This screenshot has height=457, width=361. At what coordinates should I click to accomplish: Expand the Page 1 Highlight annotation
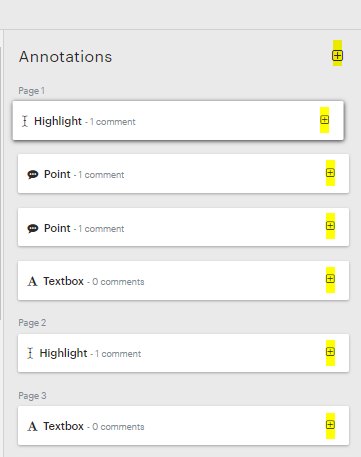(324, 120)
